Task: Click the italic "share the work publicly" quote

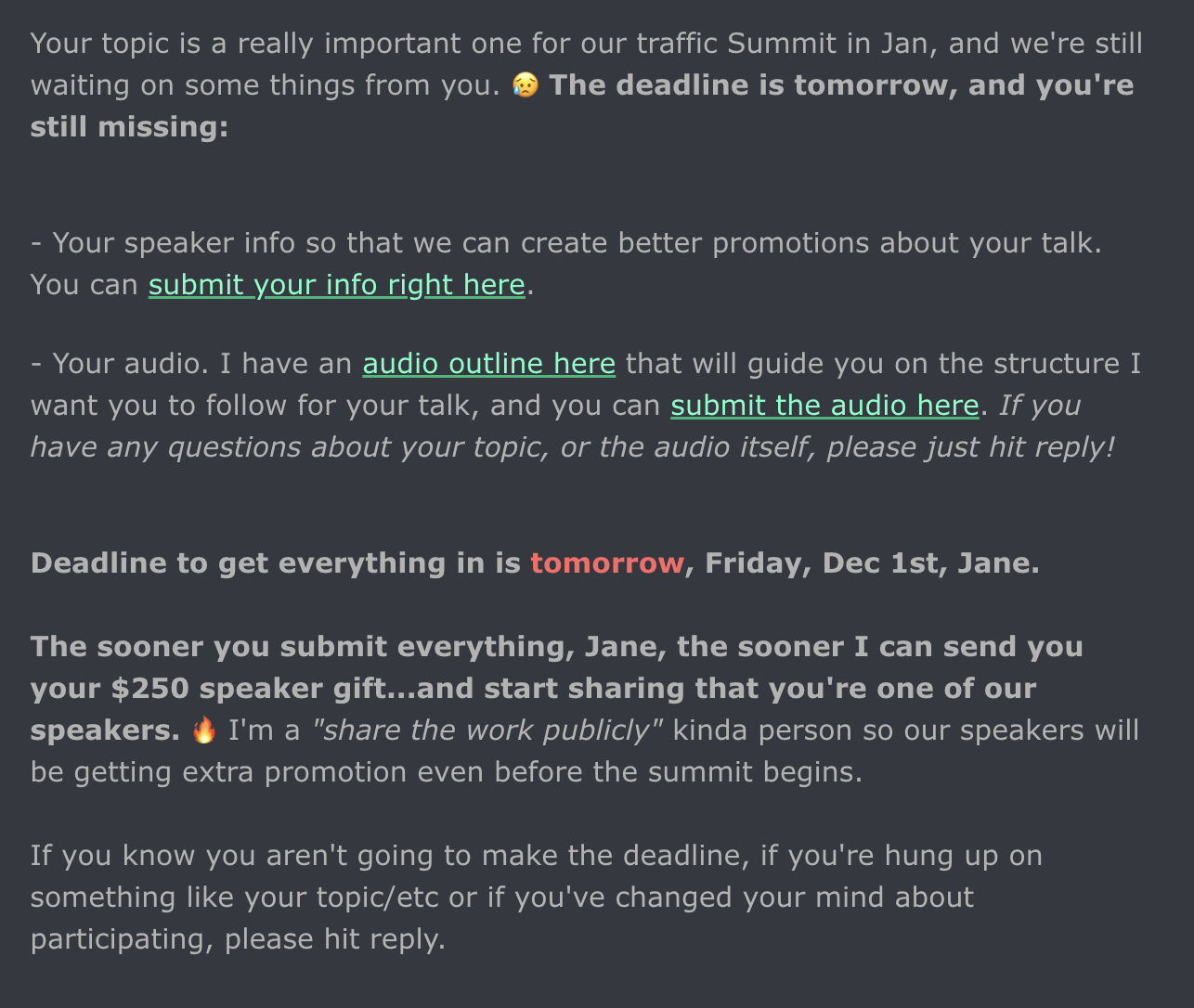Action: (487, 730)
